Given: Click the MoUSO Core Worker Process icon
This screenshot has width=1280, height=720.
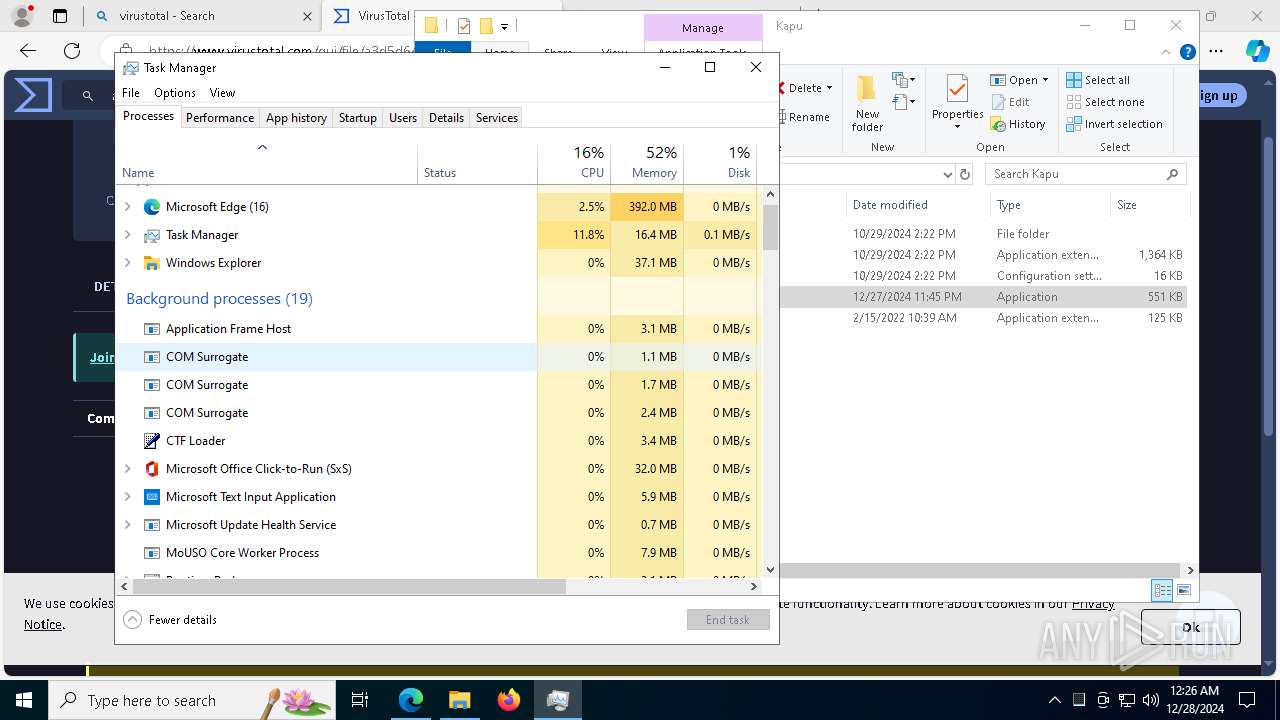Looking at the screenshot, I should pyautogui.click(x=152, y=553).
